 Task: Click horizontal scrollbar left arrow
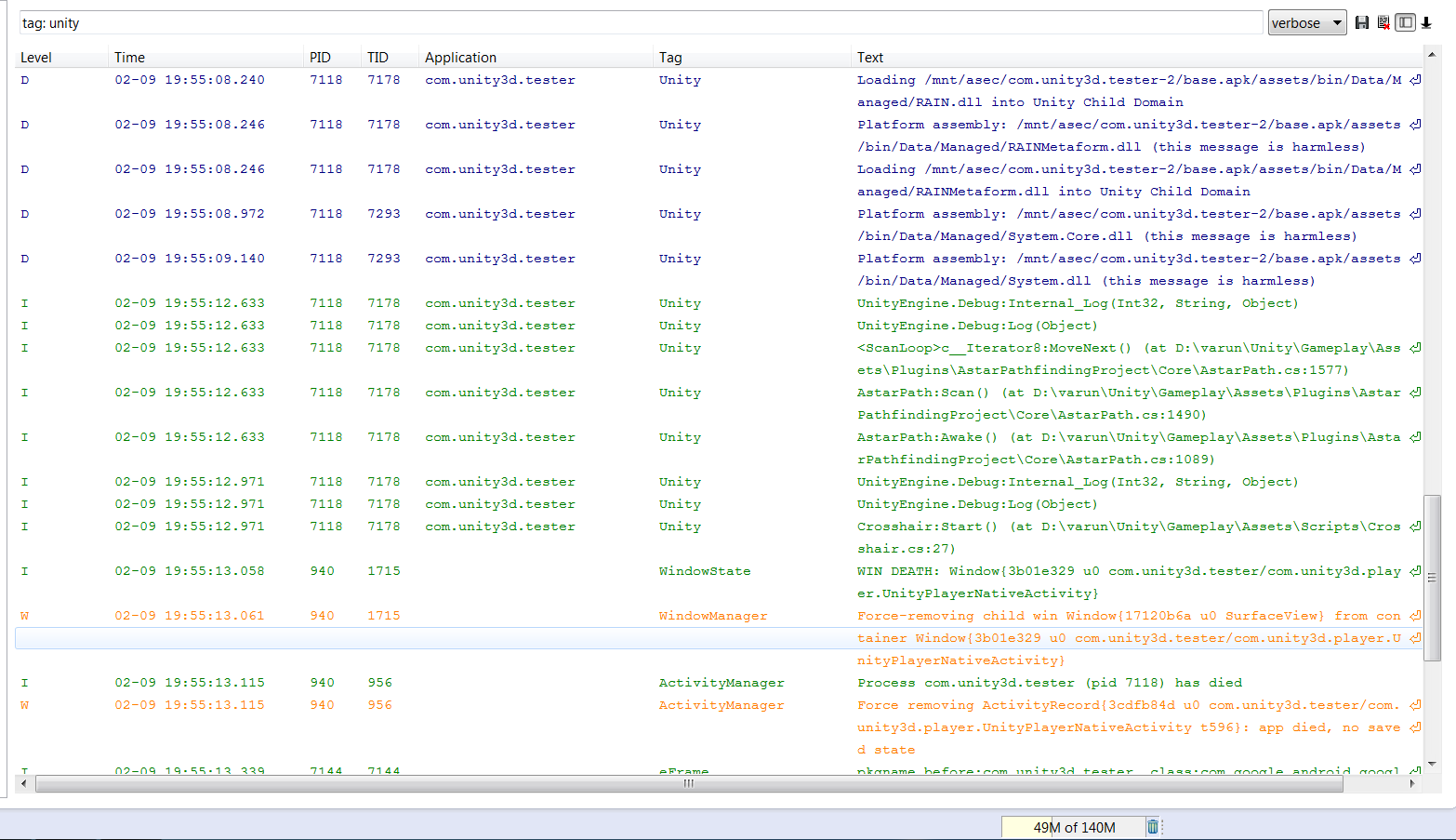[24, 783]
